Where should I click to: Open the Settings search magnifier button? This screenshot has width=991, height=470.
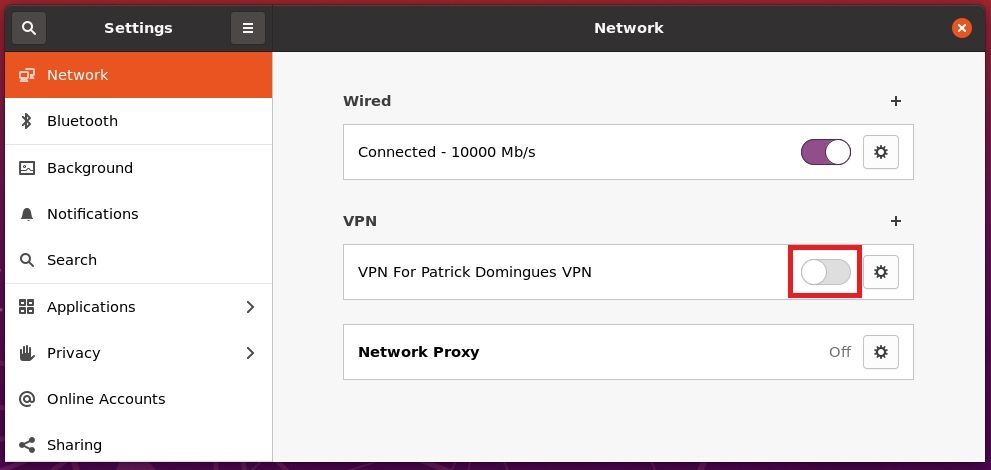click(x=28, y=28)
